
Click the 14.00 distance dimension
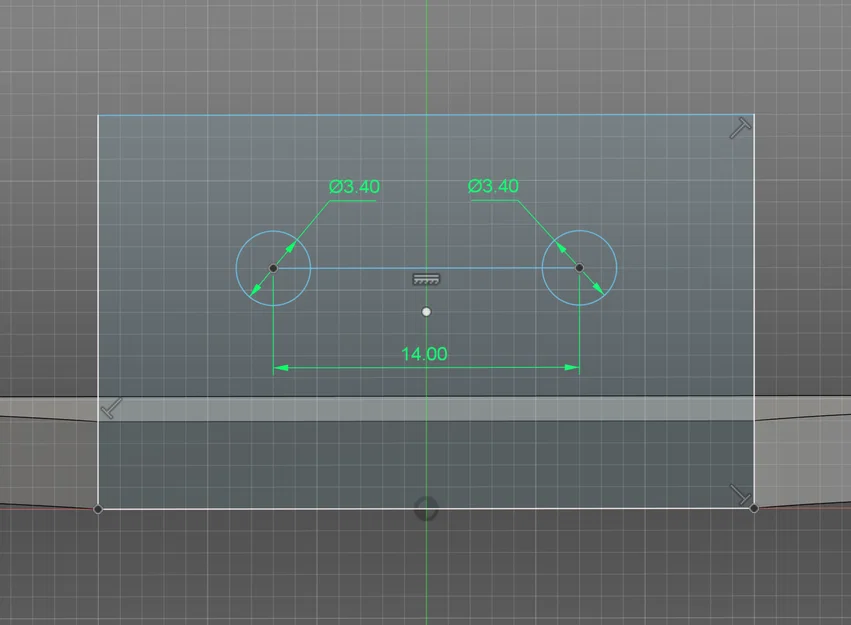pos(424,354)
